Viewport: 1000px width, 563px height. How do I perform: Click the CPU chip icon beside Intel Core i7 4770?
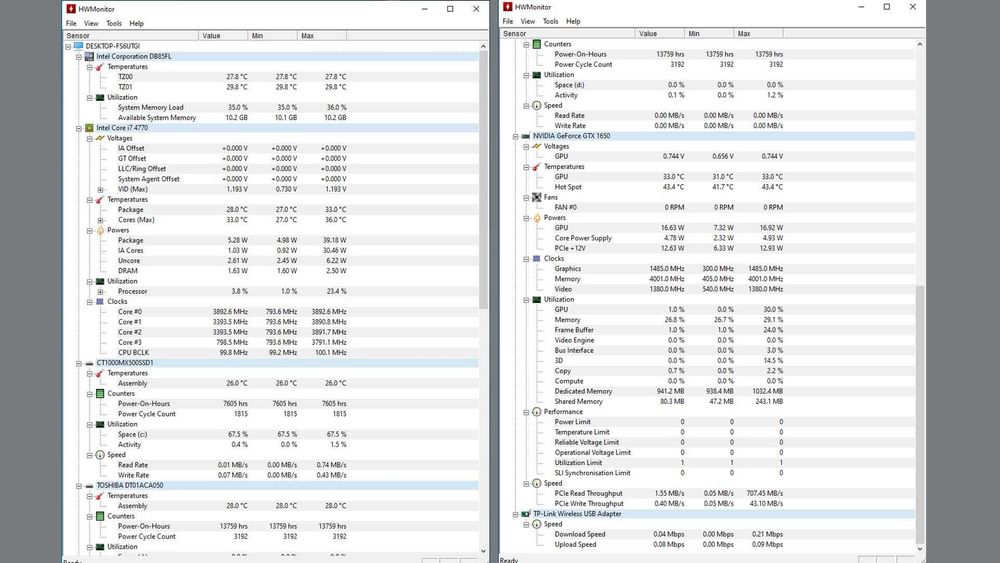[x=89, y=128]
